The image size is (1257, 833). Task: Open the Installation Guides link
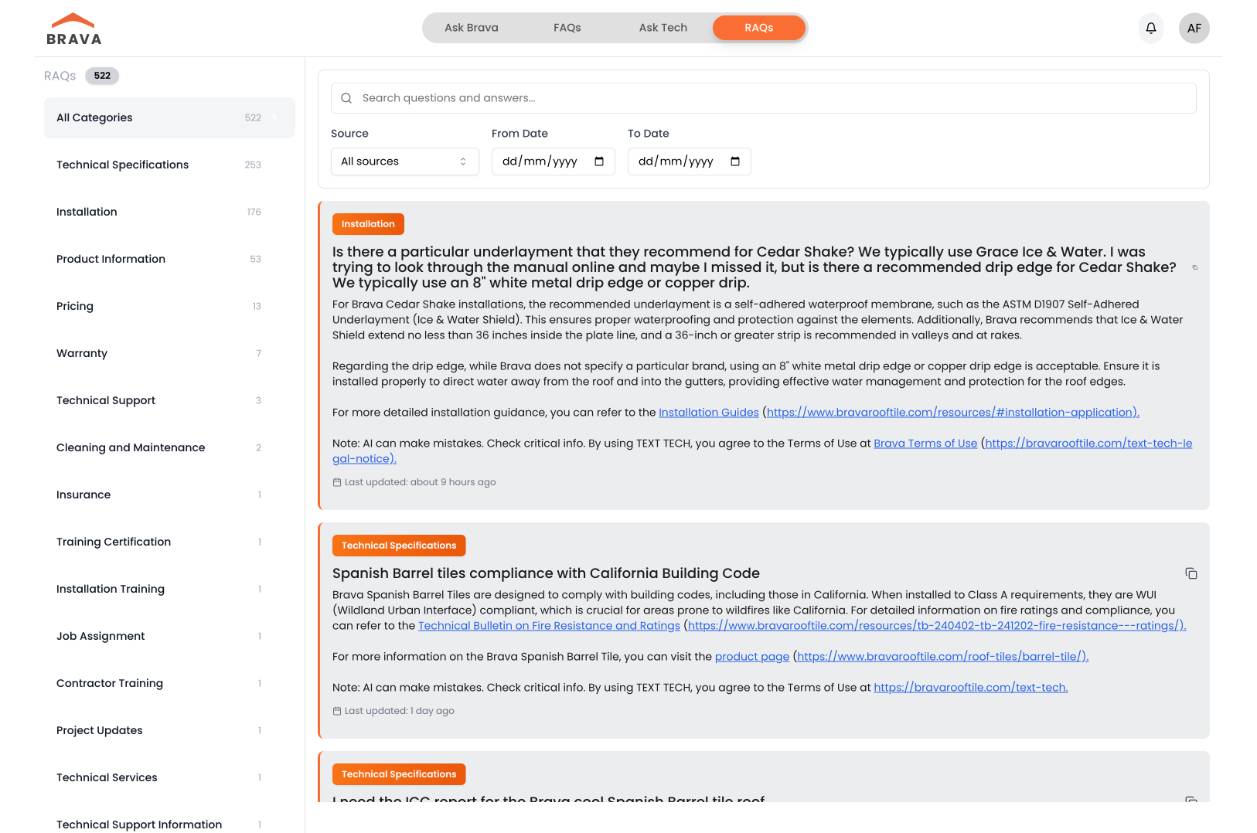709,412
